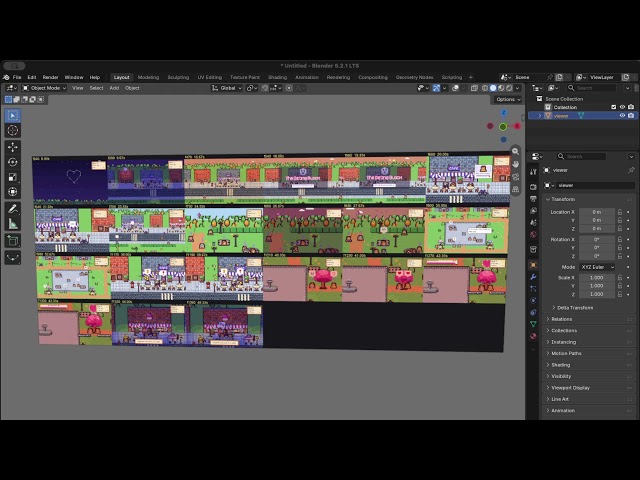Image resolution: width=640 pixels, height=480 pixels.
Task: Click the Blender logo menu icon
Action: pyautogui.click(x=6, y=77)
